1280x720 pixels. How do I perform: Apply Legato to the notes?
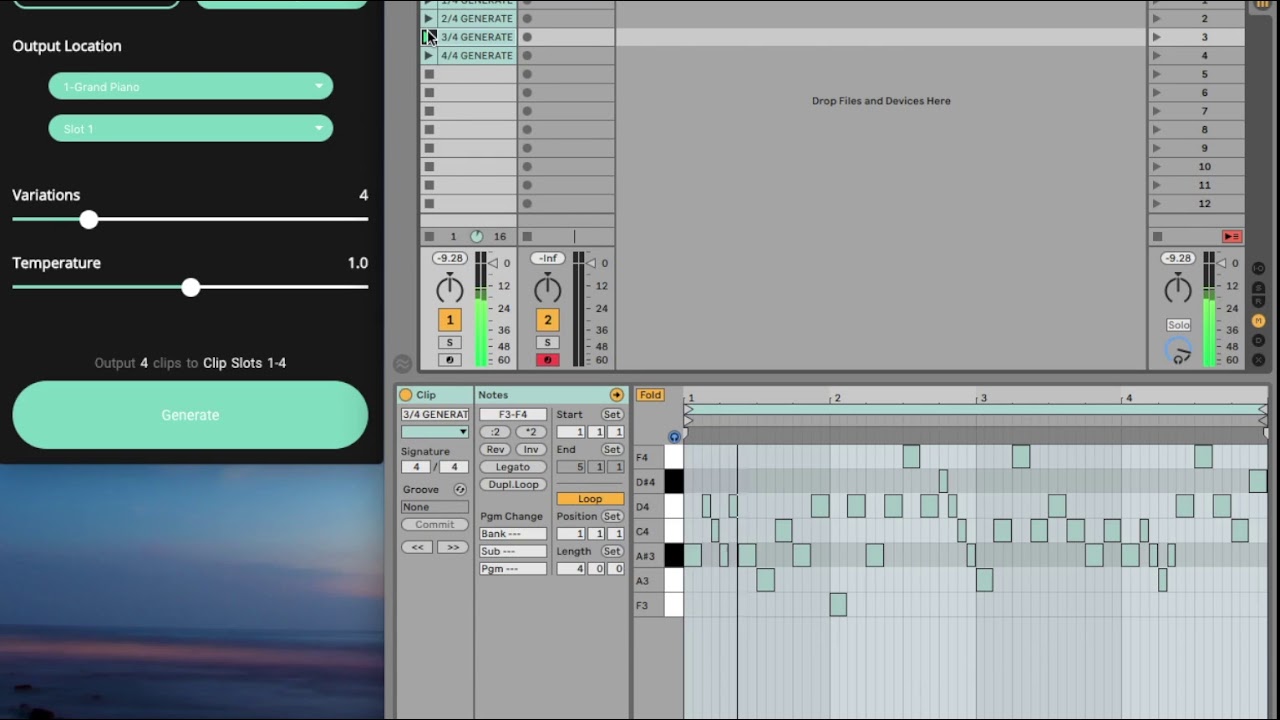click(513, 467)
